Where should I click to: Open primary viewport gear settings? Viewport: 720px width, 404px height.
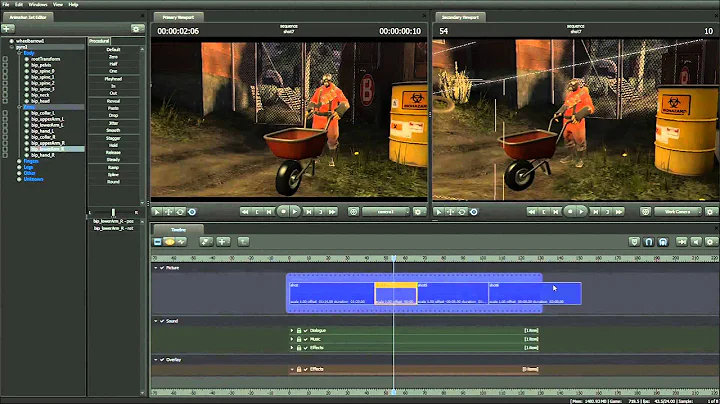coord(418,212)
